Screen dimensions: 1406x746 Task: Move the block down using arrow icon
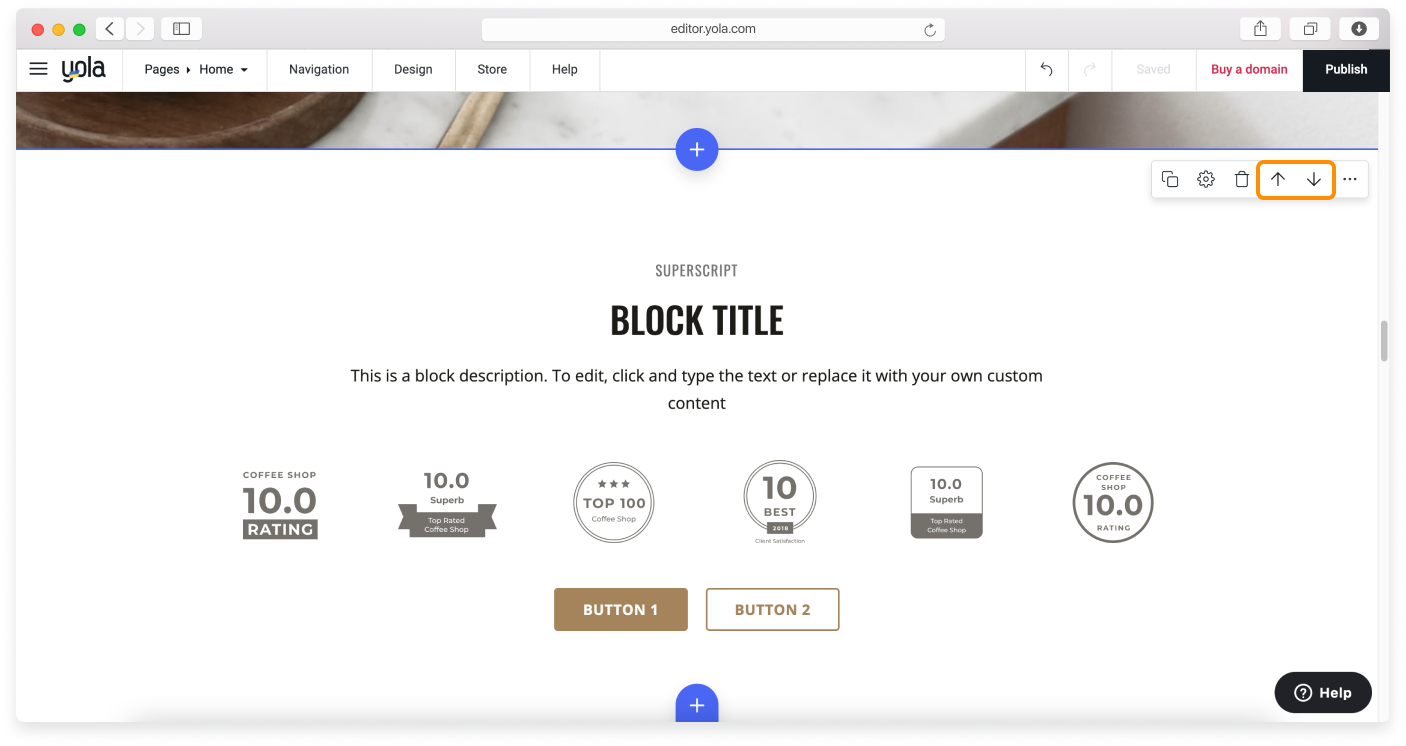1314,179
